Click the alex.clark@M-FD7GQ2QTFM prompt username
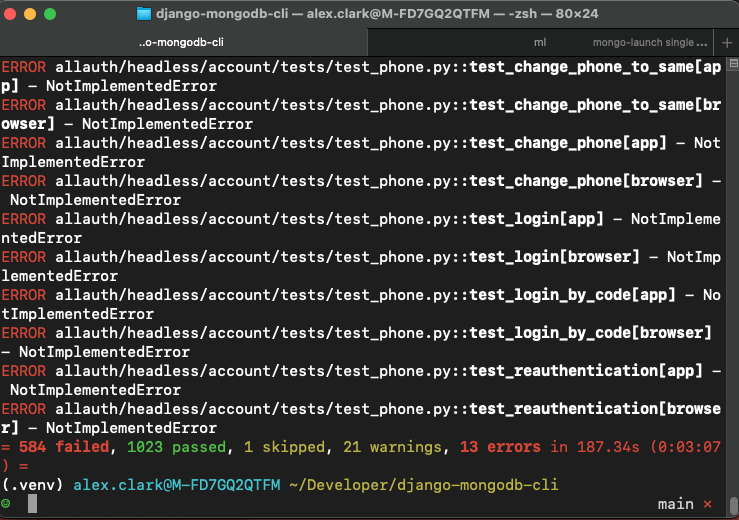The height and width of the screenshot is (520, 739). (177, 485)
